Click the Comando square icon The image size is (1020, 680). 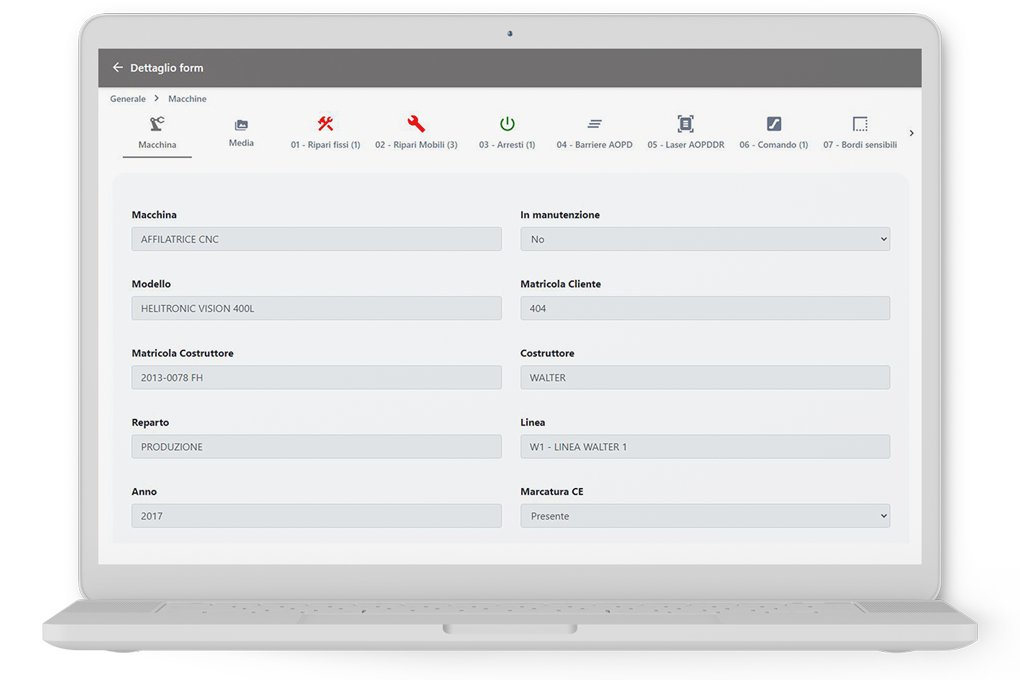(x=773, y=124)
